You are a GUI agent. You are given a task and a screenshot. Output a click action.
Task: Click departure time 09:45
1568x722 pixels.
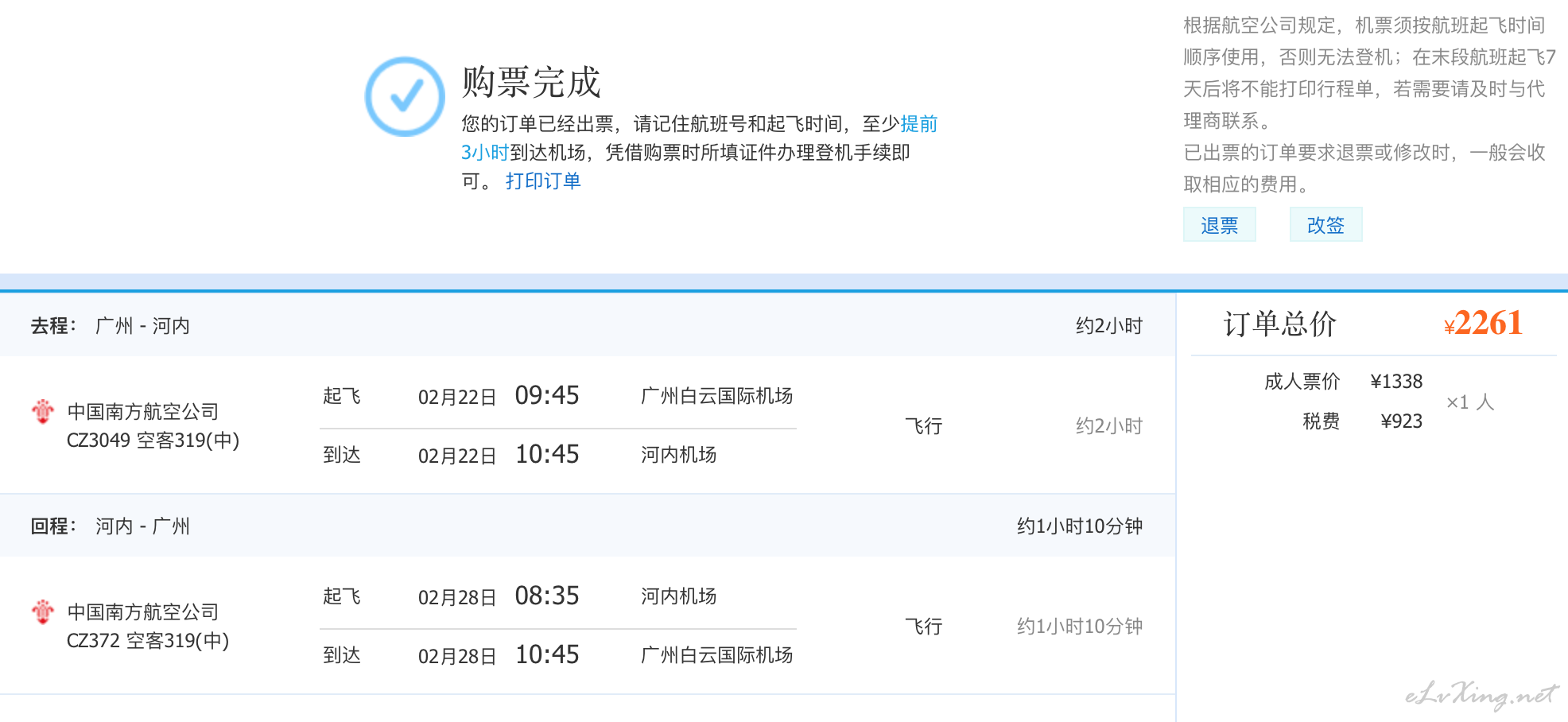(547, 395)
